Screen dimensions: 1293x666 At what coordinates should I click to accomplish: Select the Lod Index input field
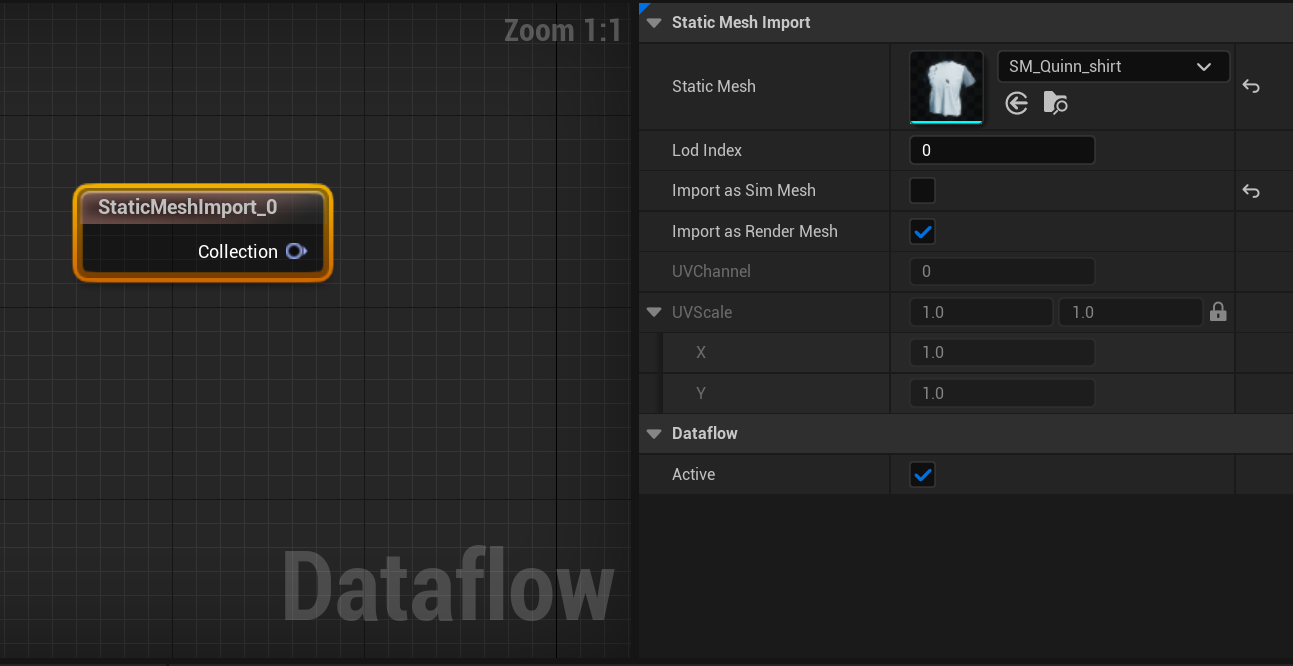coord(1001,149)
